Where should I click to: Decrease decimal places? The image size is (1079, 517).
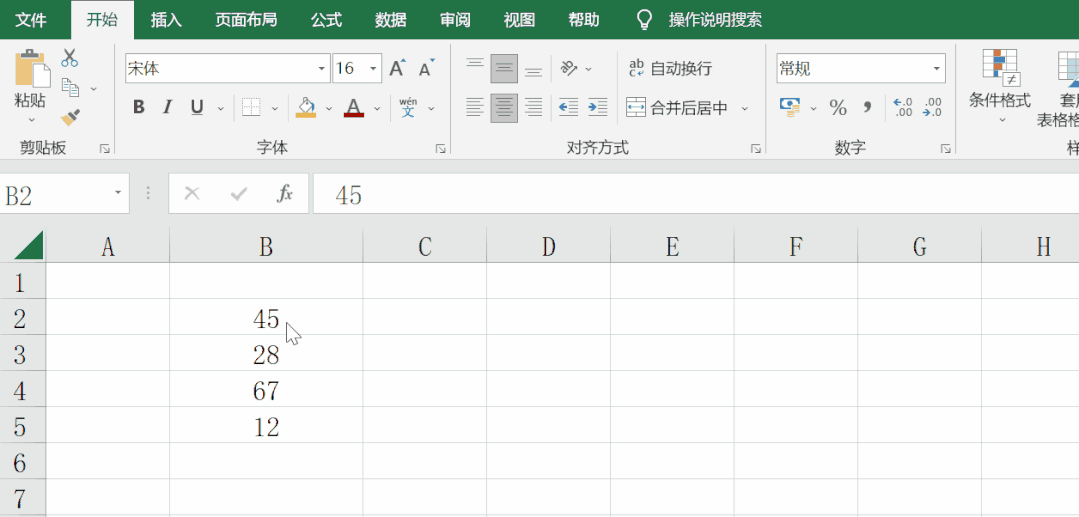pos(932,107)
